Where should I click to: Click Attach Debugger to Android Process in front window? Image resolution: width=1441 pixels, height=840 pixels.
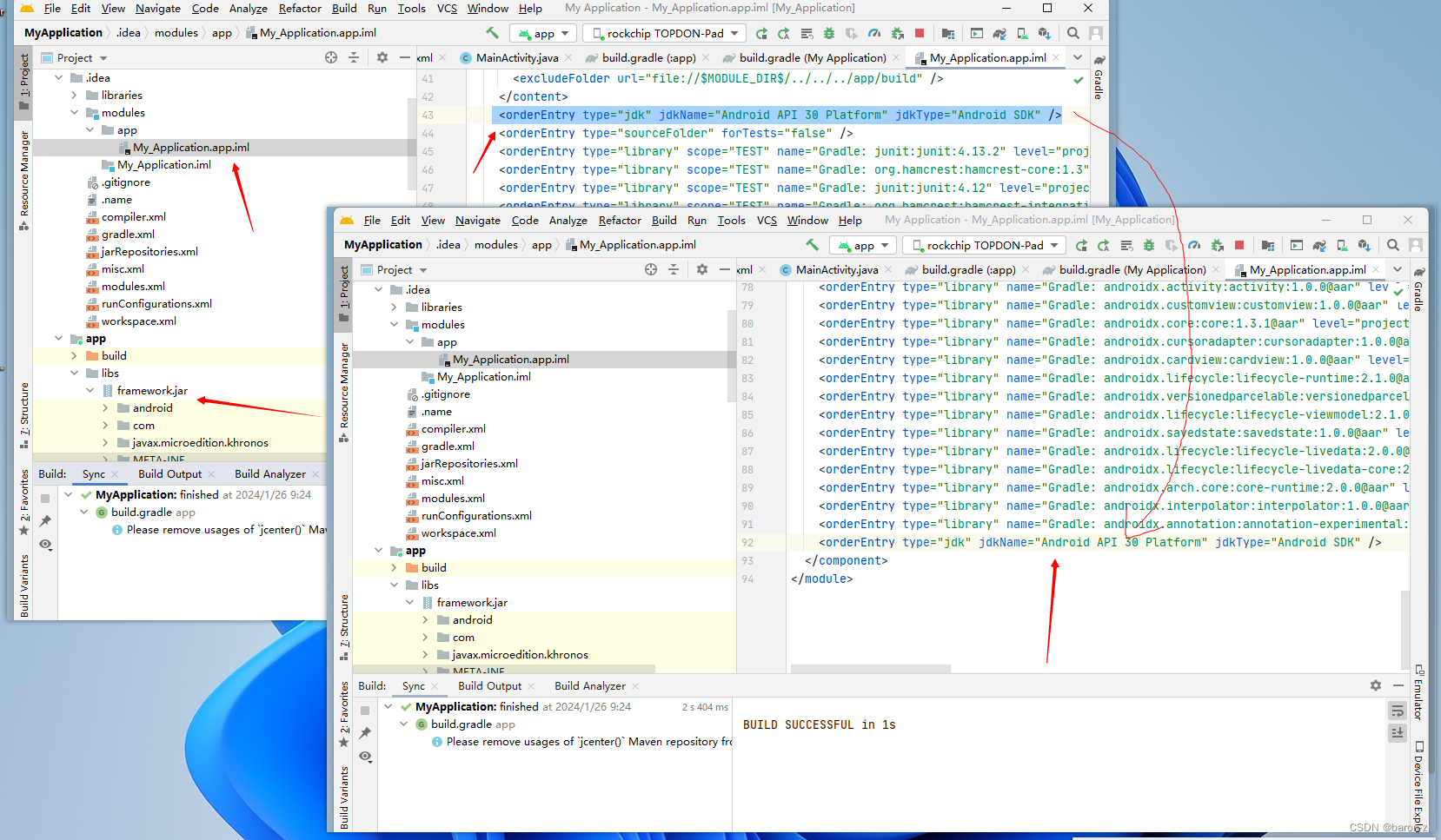click(x=1217, y=246)
